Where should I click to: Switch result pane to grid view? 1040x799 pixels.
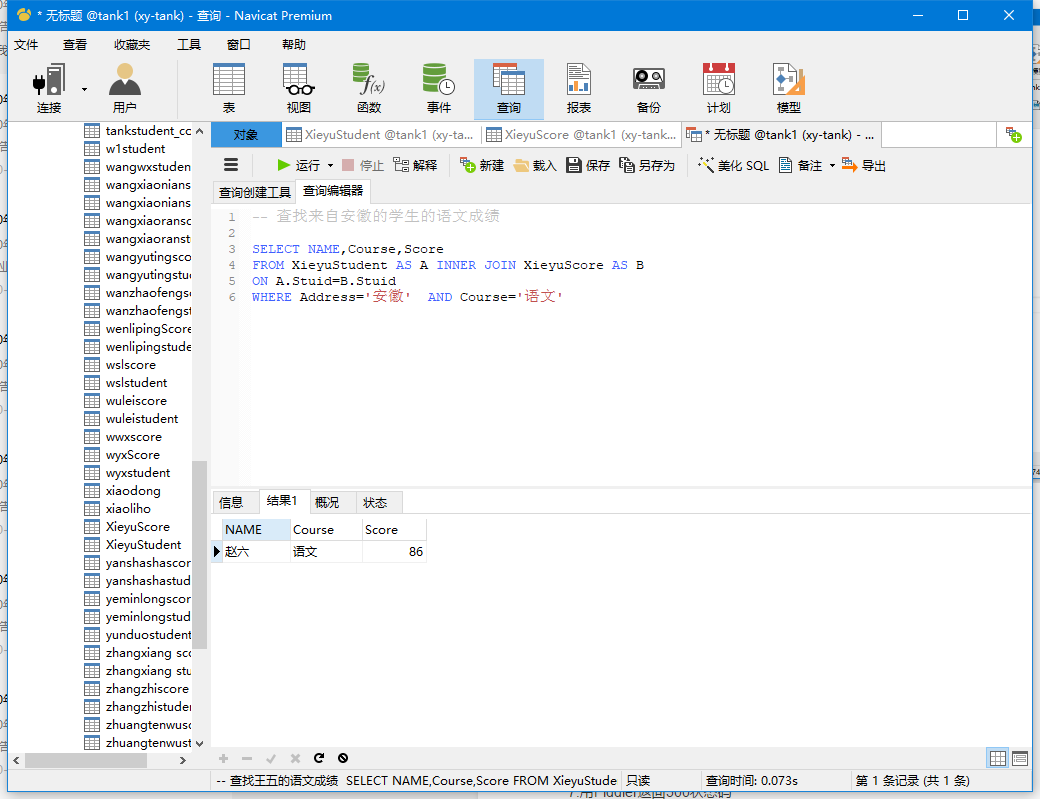(x=998, y=758)
